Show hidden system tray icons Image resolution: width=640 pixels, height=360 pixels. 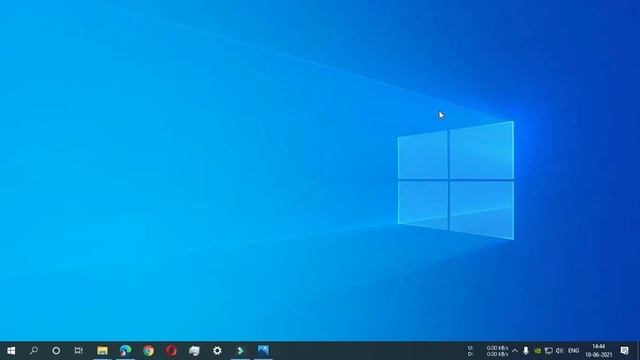pos(515,351)
